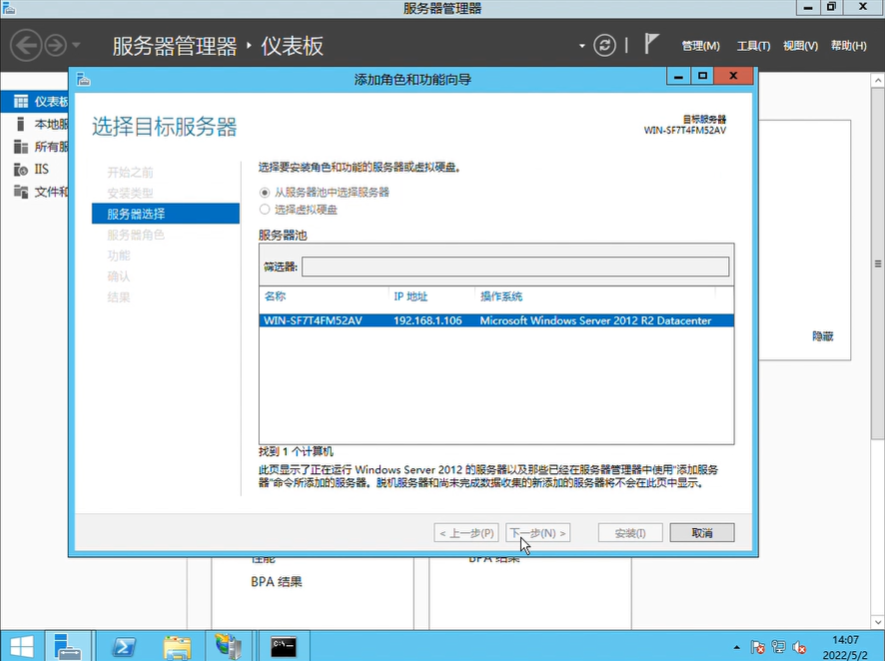885x661 pixels.
Task: Click the 安装(I) install button
Action: [x=630, y=533]
